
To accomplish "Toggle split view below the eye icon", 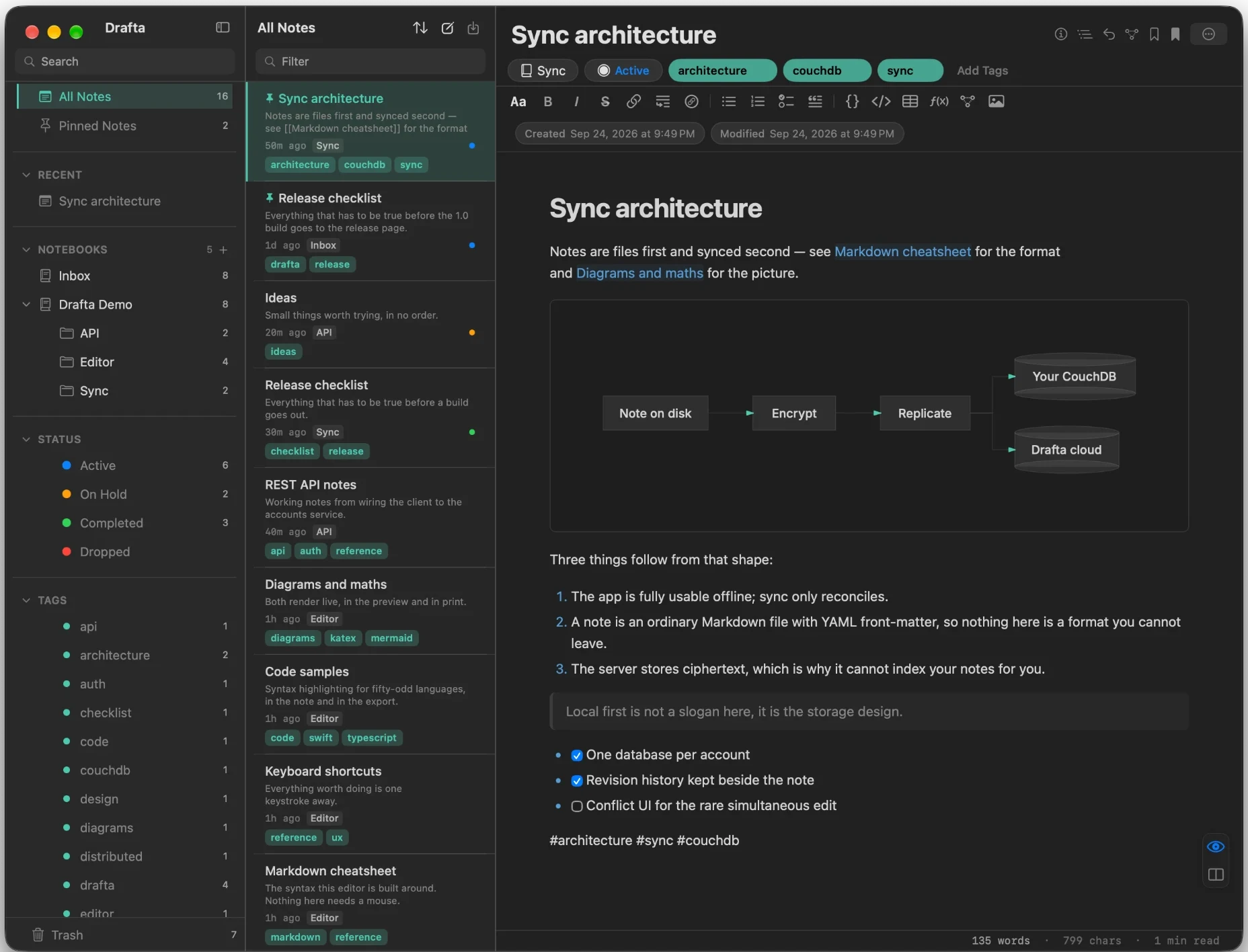I will [x=1216, y=875].
